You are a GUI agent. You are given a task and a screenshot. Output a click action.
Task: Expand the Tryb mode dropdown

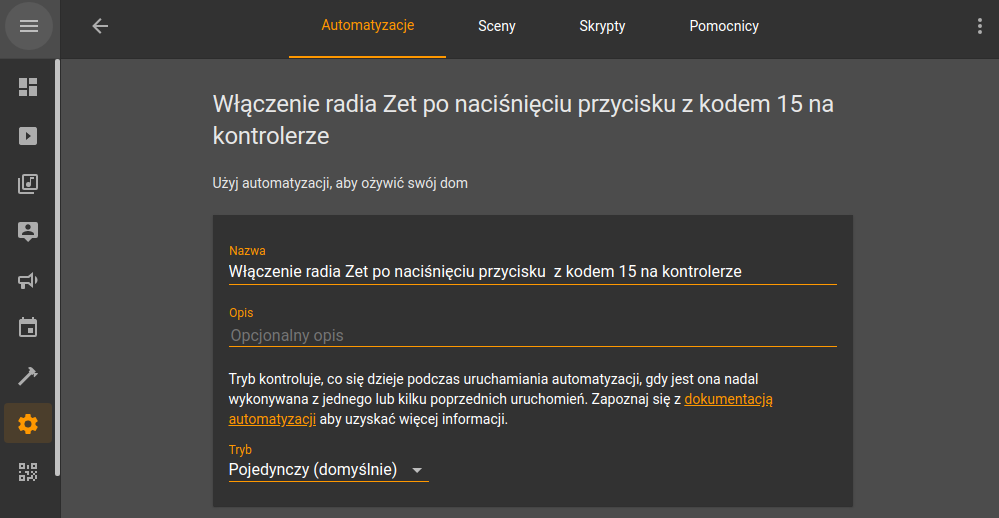pyautogui.click(x=328, y=470)
